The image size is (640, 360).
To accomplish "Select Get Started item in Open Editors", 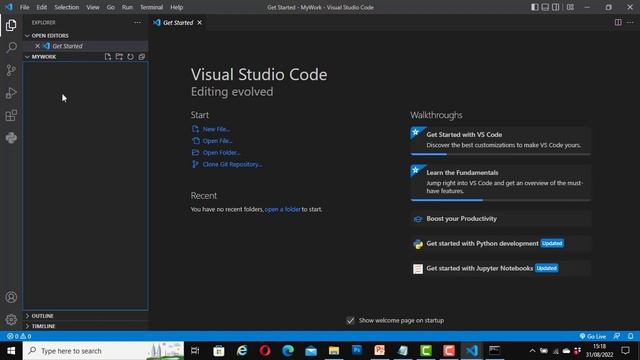I will pyautogui.click(x=86, y=46).
